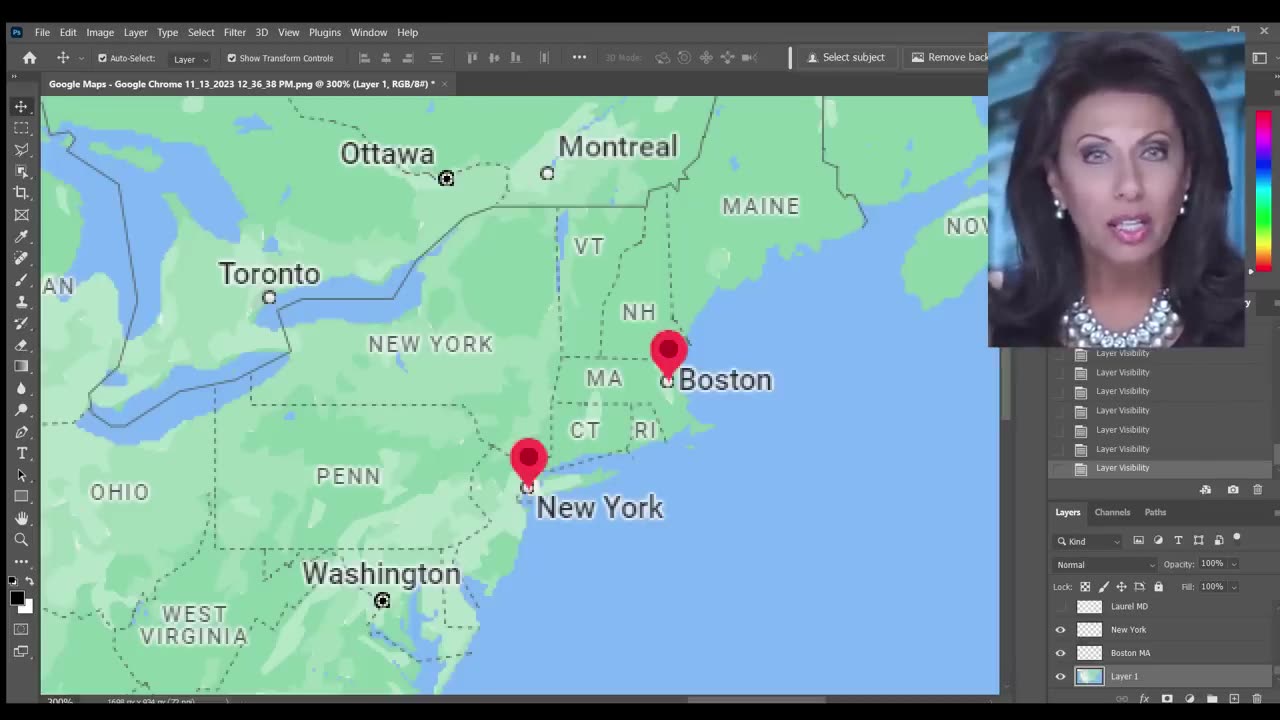Hide the New York layer
1280x720 pixels.
[x=1060, y=629]
